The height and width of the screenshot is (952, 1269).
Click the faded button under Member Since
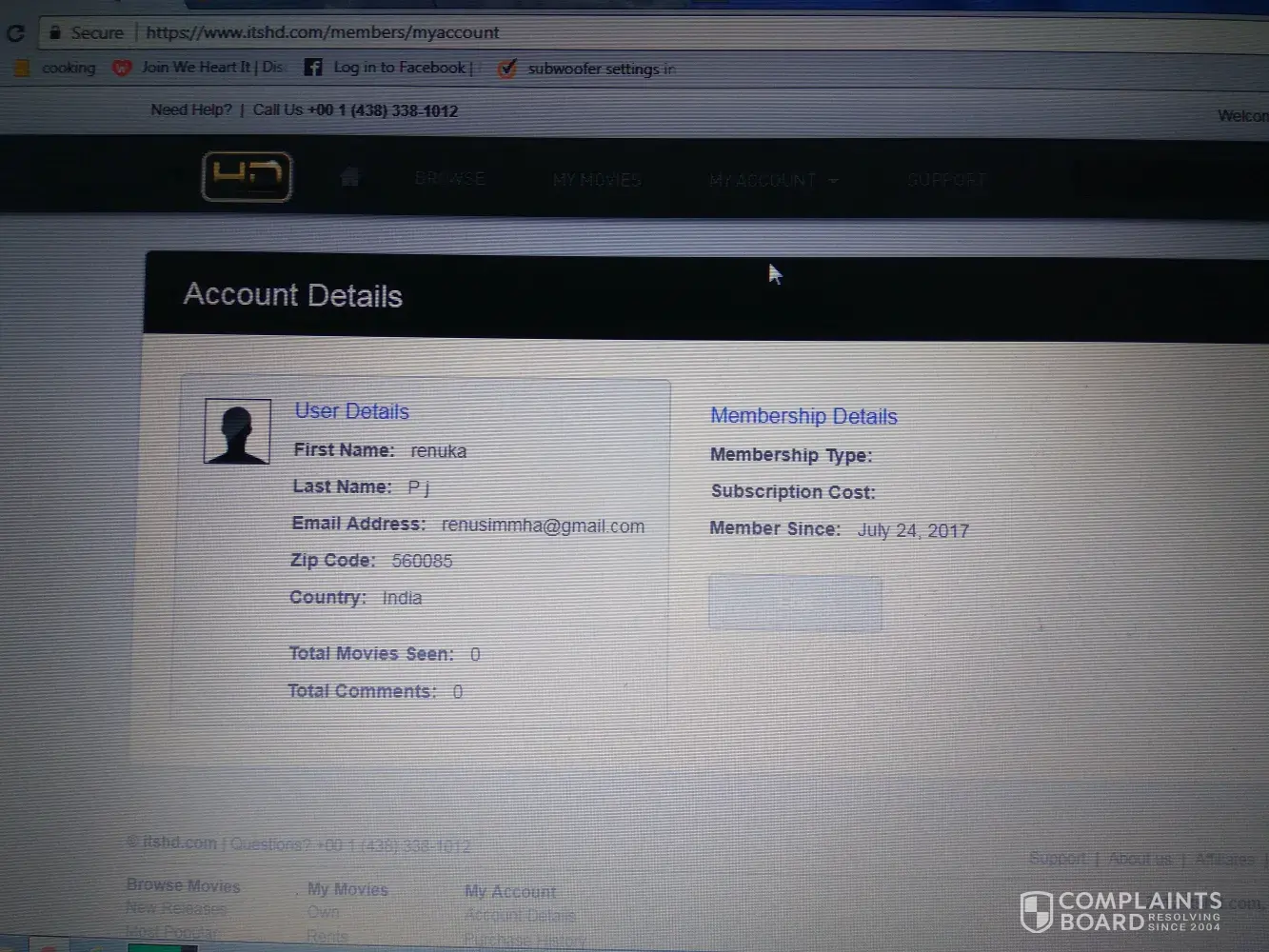coord(795,602)
